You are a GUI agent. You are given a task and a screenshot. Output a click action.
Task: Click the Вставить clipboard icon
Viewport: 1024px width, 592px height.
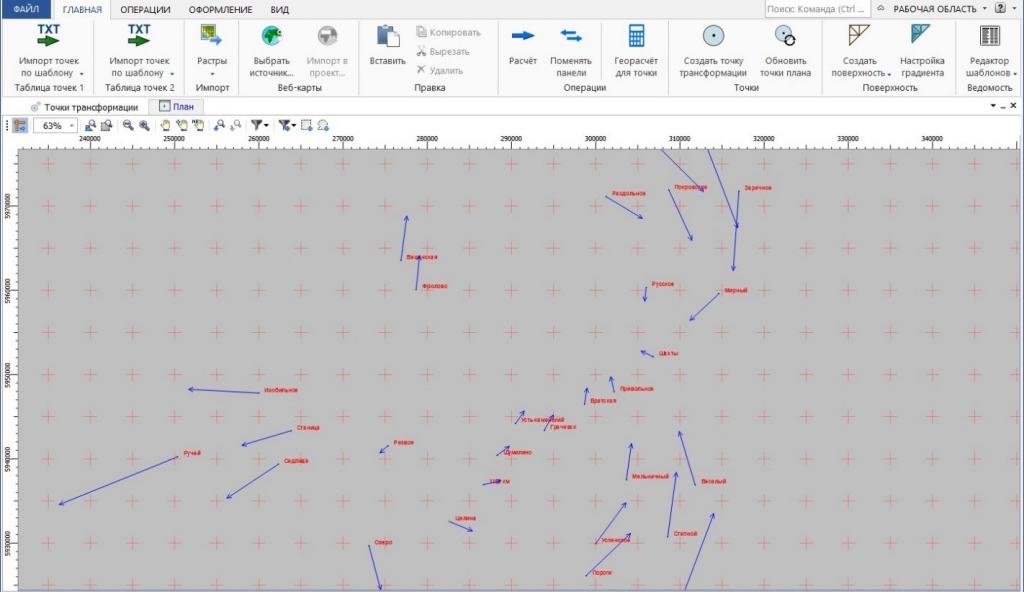point(387,37)
